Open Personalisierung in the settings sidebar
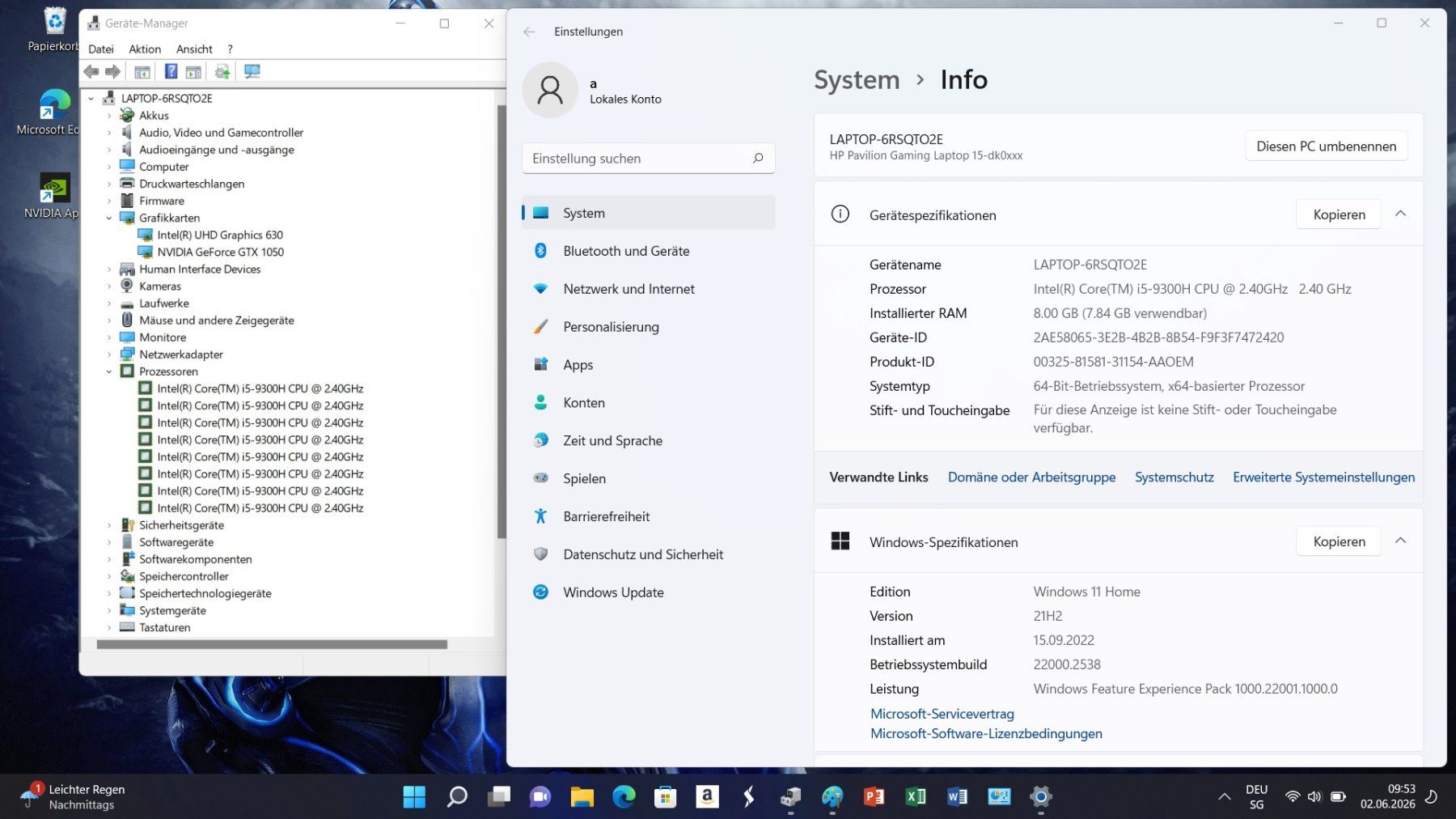 click(x=648, y=327)
